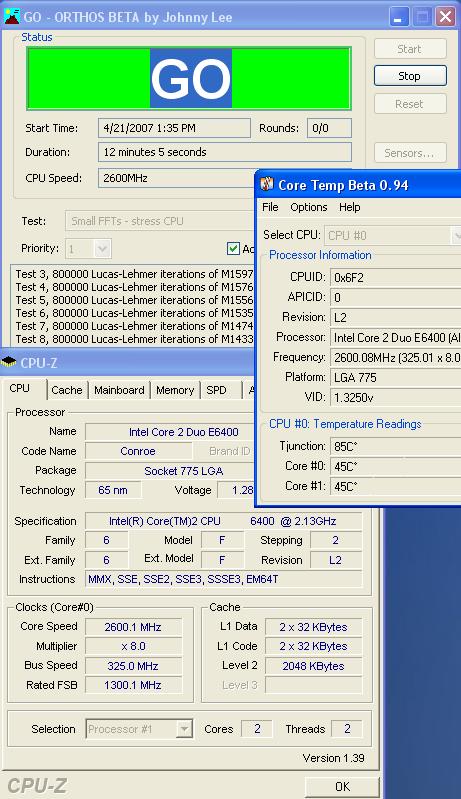Click the green GO status indicator

pos(188,78)
